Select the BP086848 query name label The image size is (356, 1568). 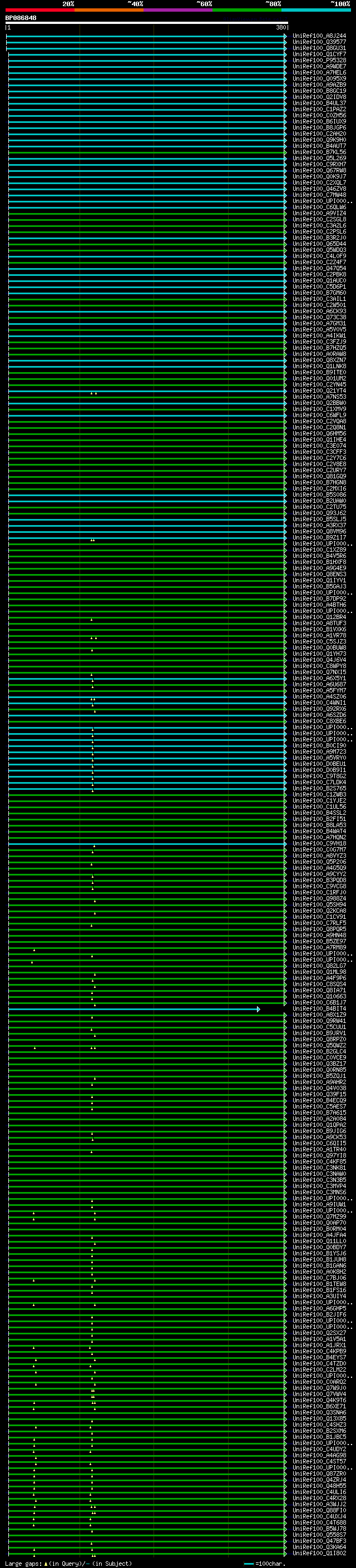tap(21, 18)
